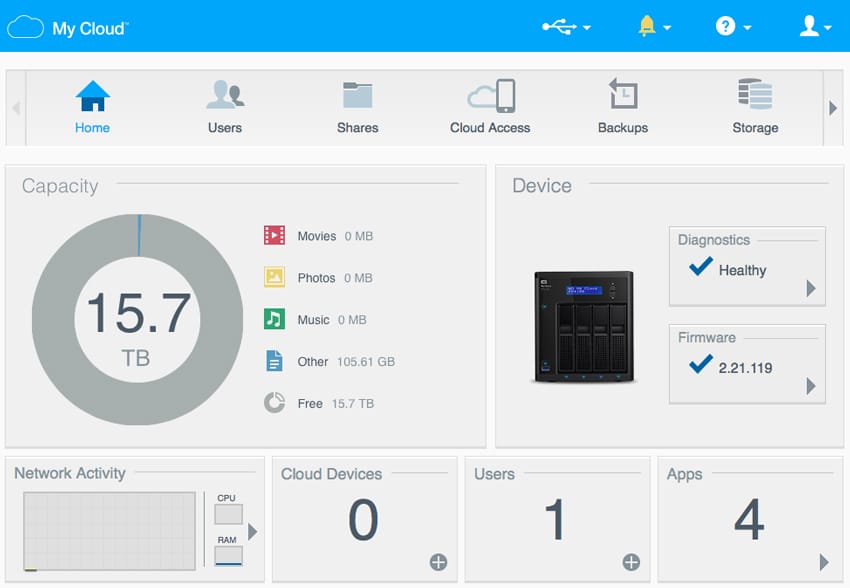This screenshot has width=850, height=588.
Task: Add a user with plus icon
Action: click(x=631, y=562)
